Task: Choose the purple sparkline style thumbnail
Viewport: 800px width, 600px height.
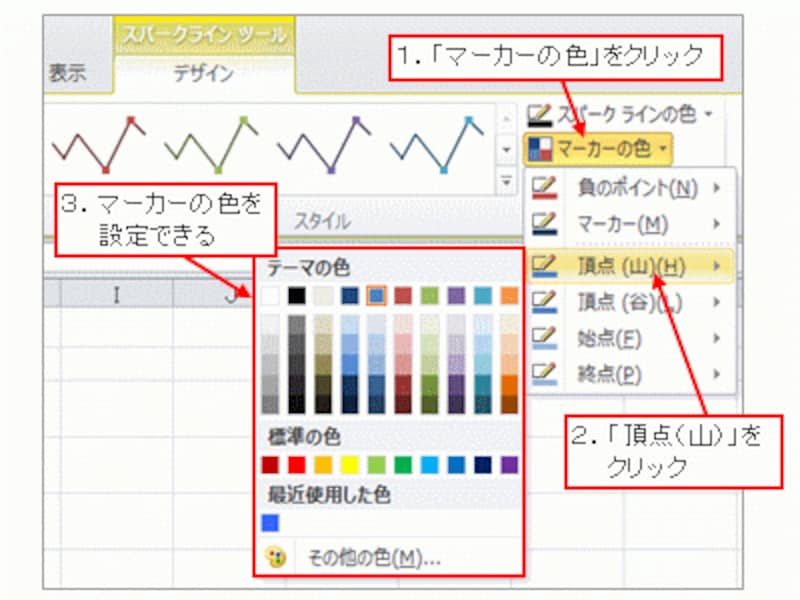Action: [324, 145]
